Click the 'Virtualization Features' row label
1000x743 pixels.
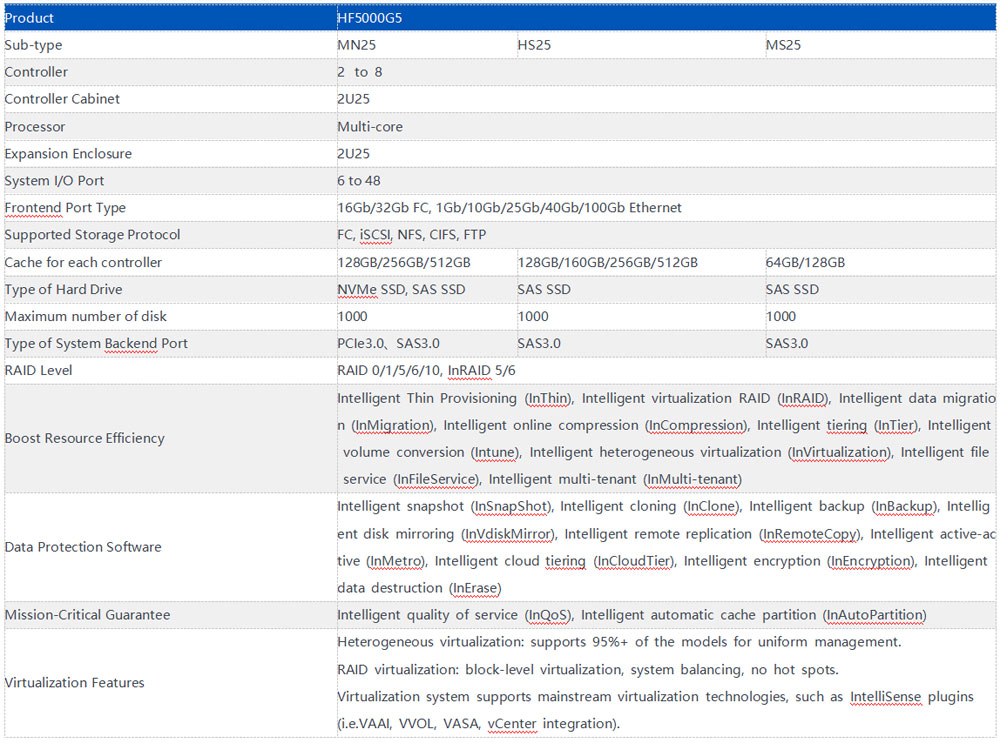75,683
